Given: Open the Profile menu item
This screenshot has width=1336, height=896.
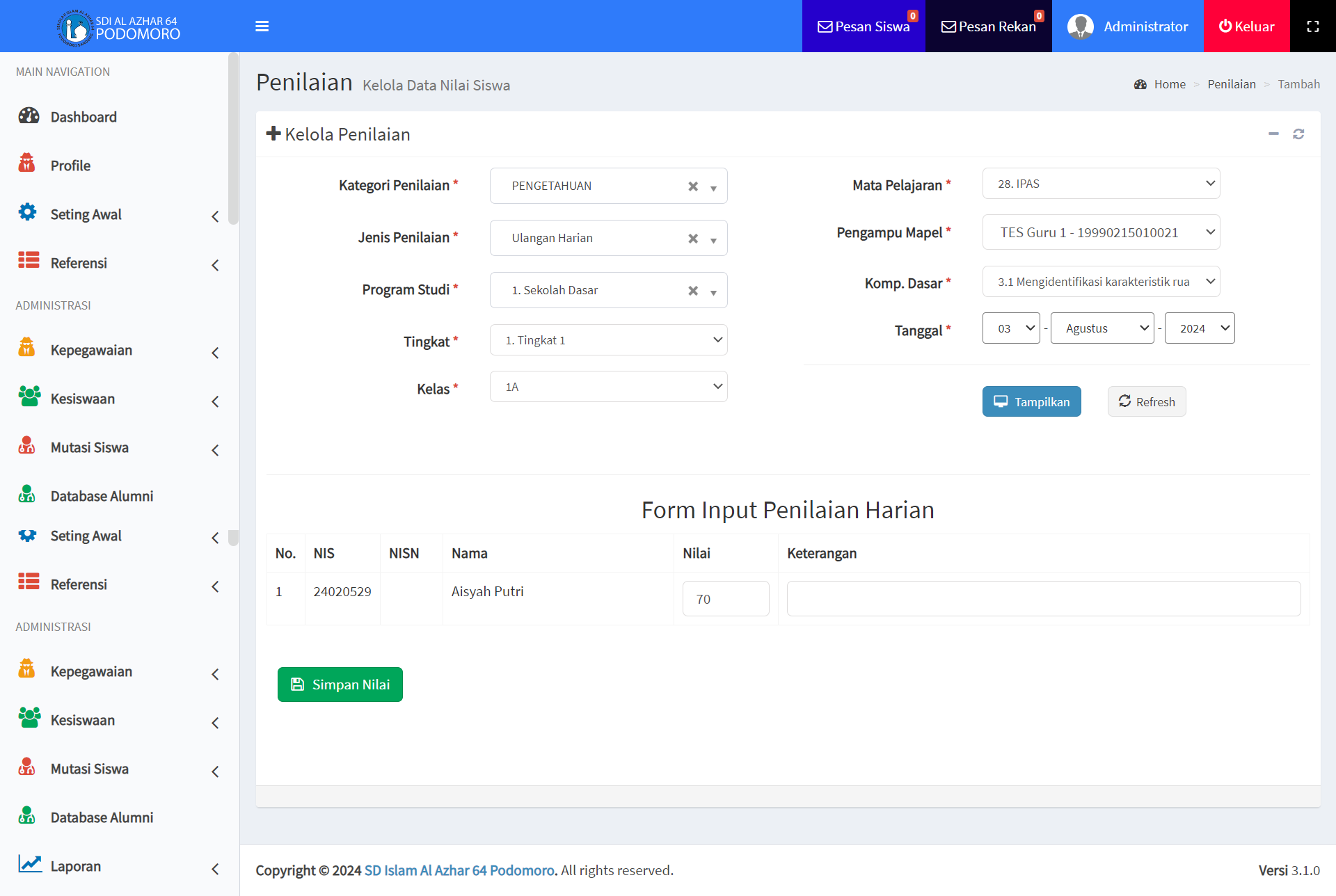Looking at the screenshot, I should 70,166.
